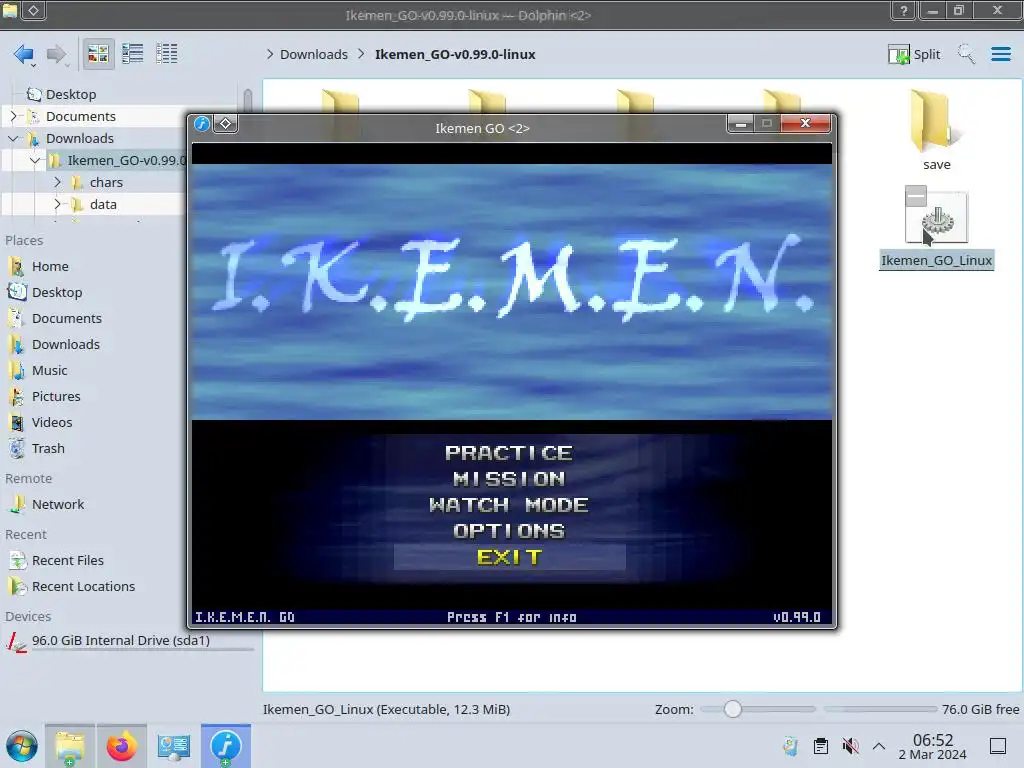Select OPTIONS in Ikemen menu

509,531
